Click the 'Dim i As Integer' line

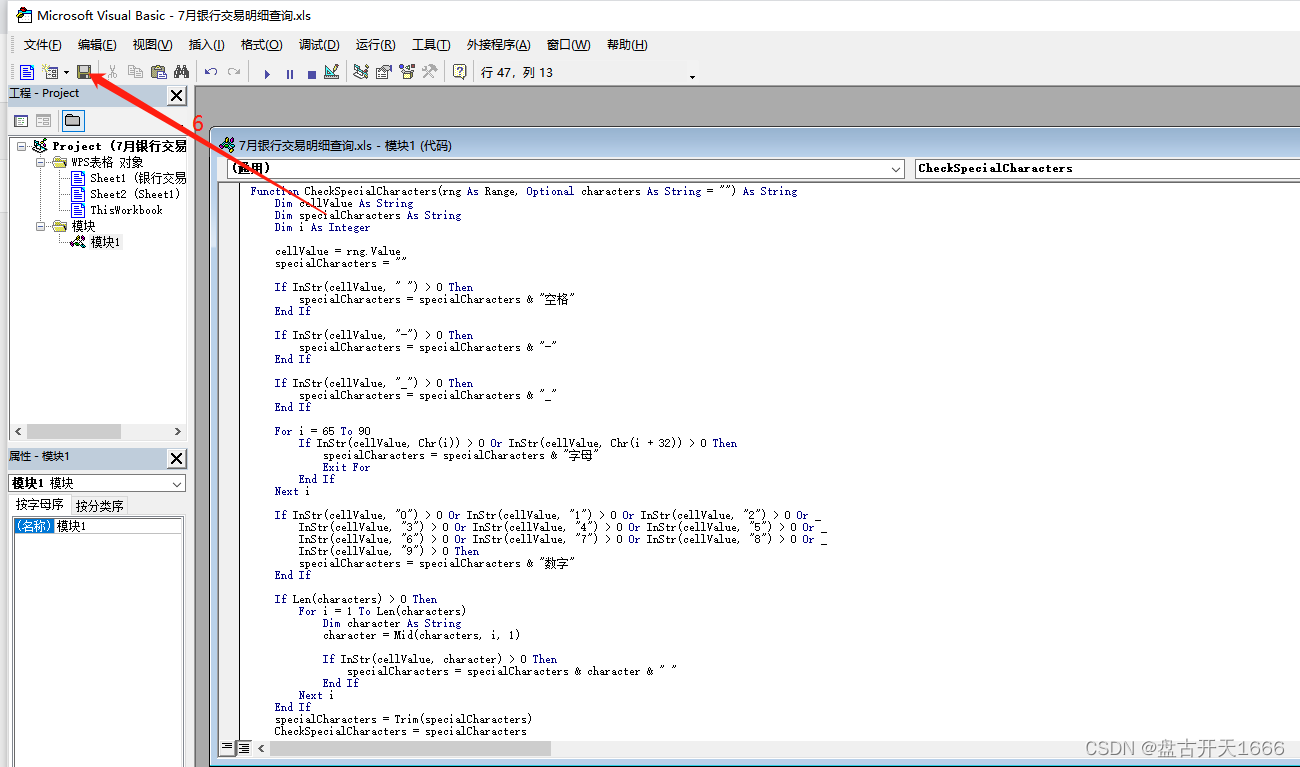[322, 227]
